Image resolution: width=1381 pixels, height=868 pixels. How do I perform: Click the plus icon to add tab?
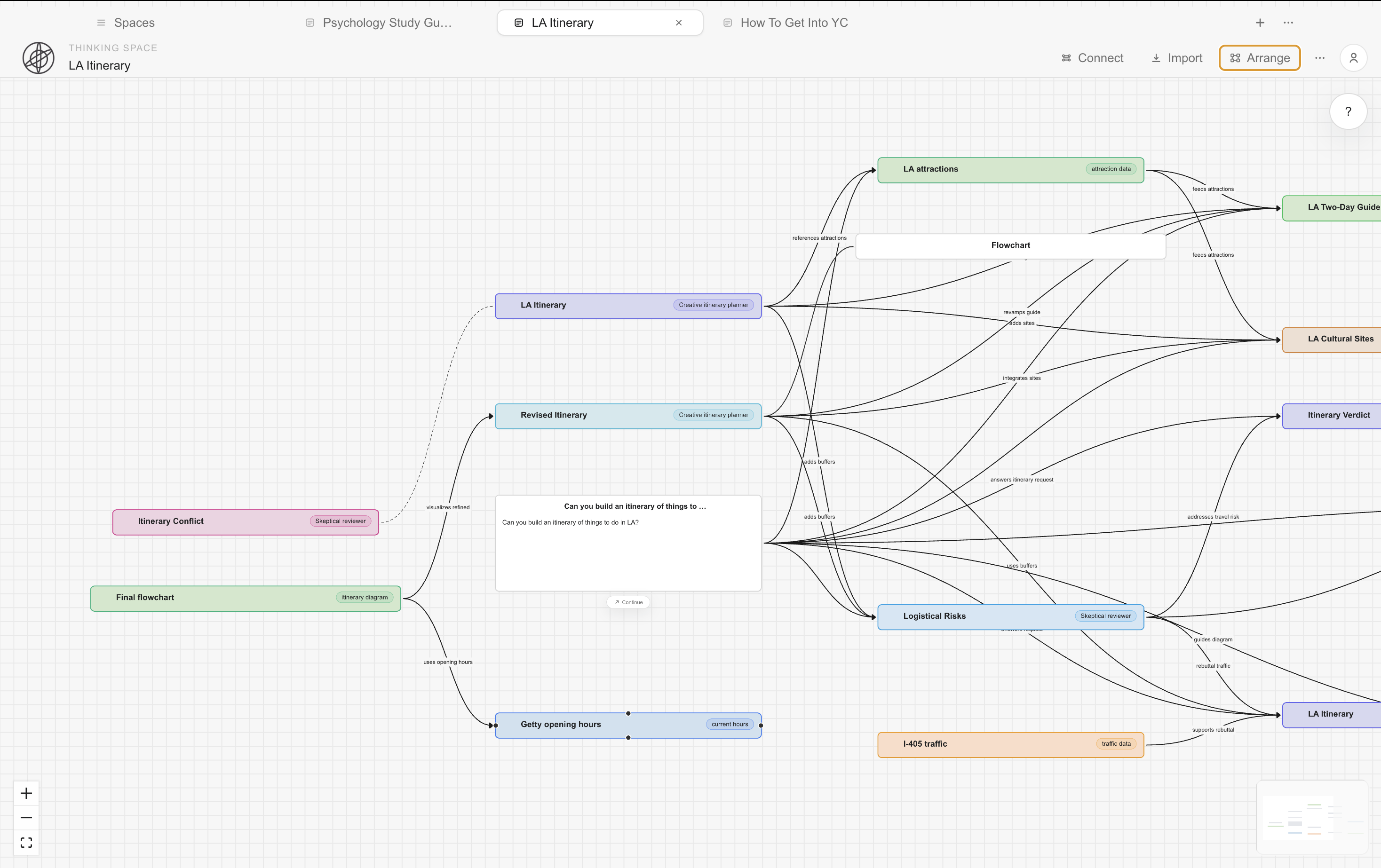pos(1260,23)
